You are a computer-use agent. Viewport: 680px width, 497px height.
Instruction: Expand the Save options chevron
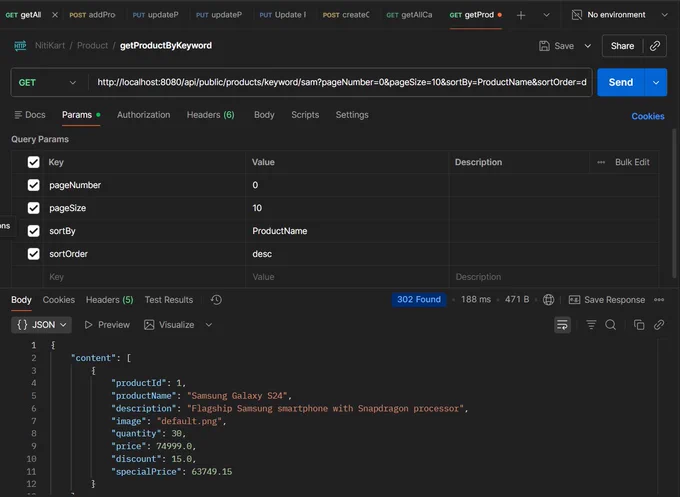588,46
